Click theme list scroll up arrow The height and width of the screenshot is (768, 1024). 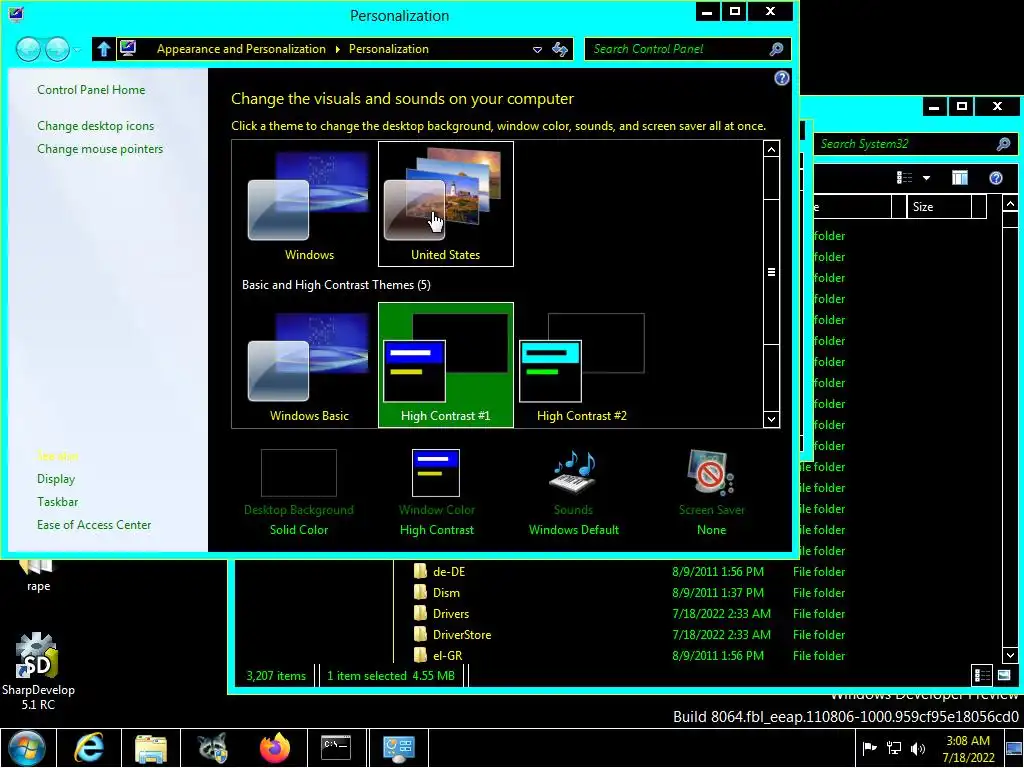tap(771, 150)
